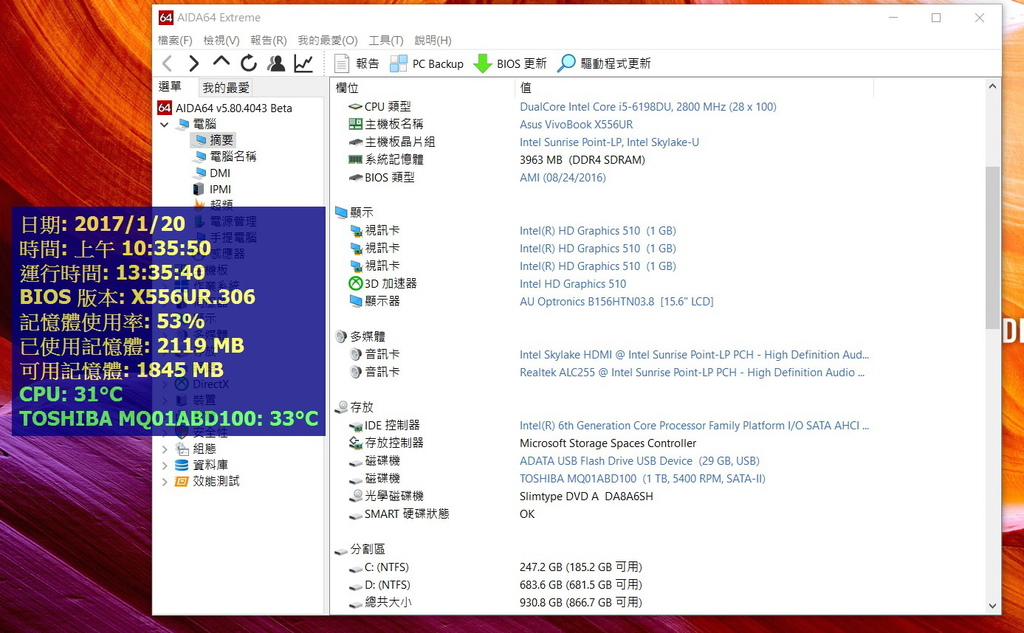Open the Asus VivoBook X556UR link
1024x633 pixels.
tap(576, 124)
